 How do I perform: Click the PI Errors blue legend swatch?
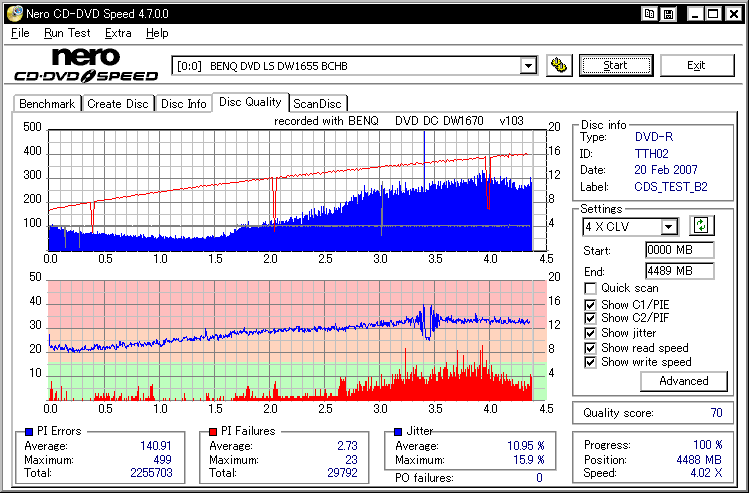(x=29, y=432)
